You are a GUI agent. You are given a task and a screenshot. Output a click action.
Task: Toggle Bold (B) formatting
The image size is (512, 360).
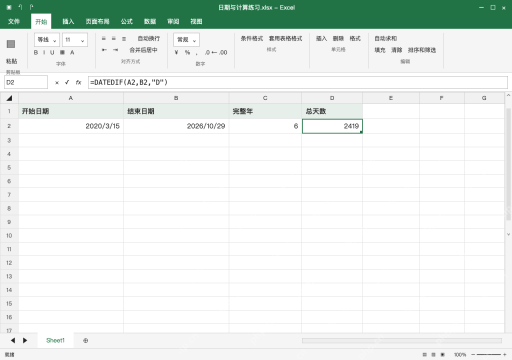(36, 52)
